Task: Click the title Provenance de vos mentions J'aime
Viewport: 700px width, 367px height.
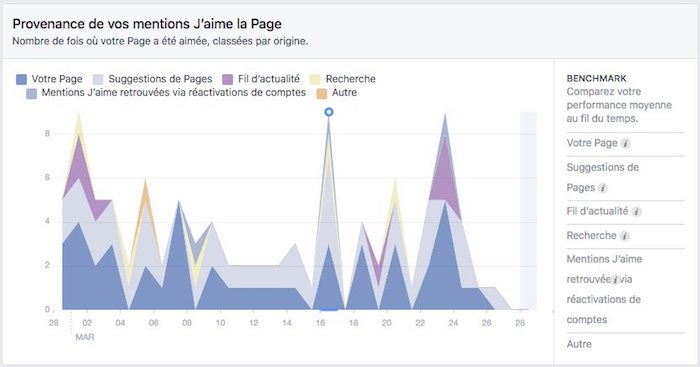Action: [147, 24]
